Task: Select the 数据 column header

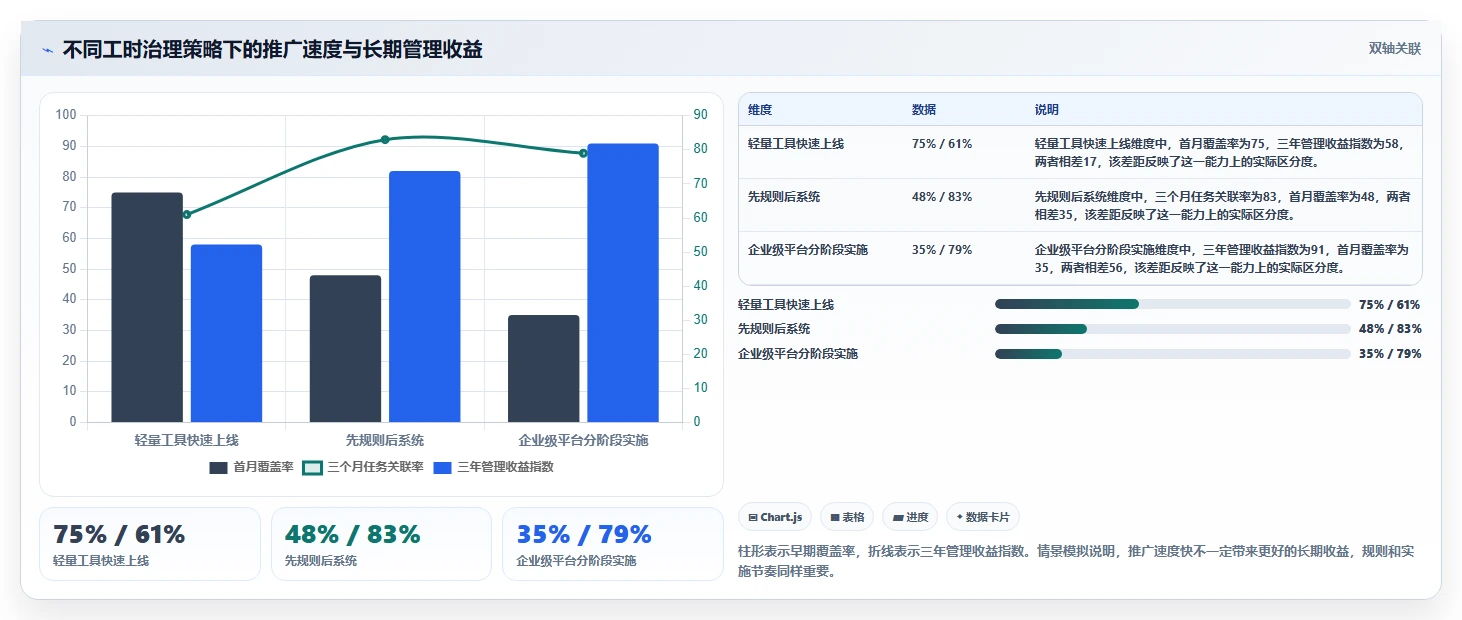Action: [924, 110]
